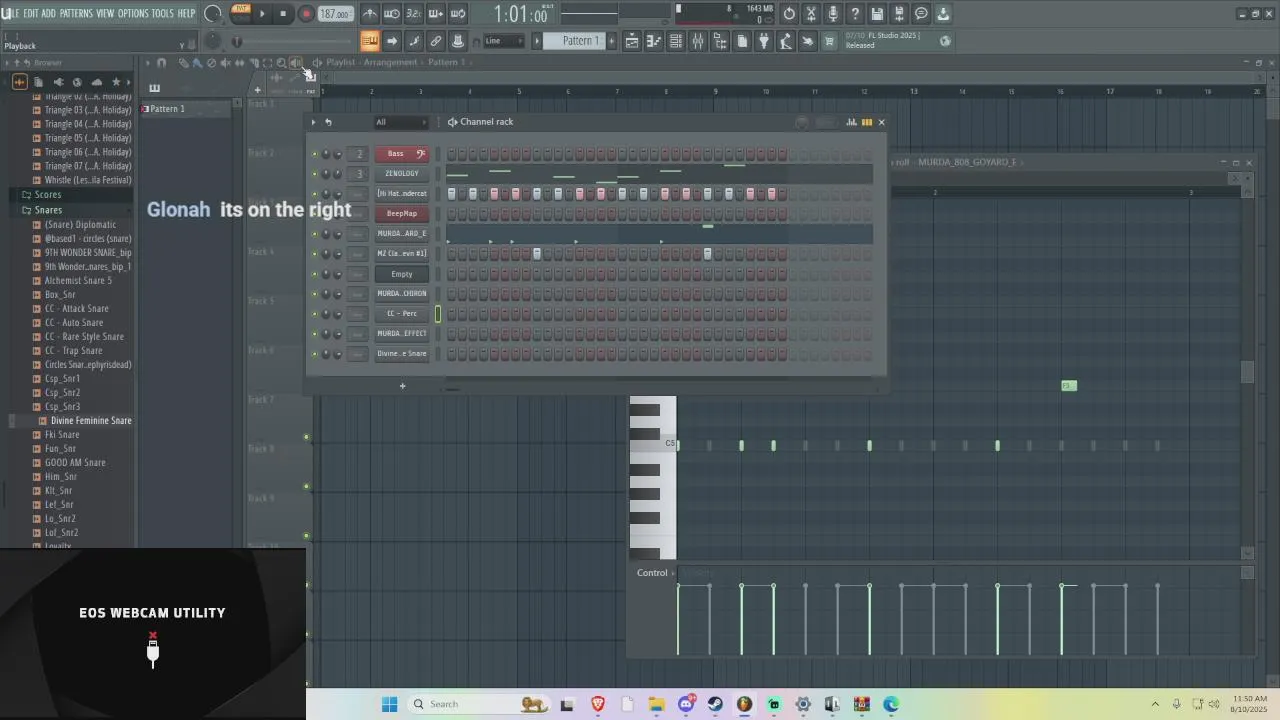Click the scissors icon in top toolbar

click(x=811, y=14)
